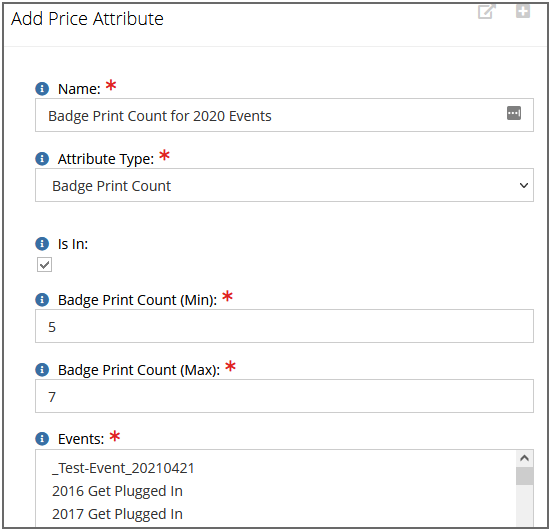The image size is (551, 531).
Task: Focus the Name text field
Action: coord(284,115)
